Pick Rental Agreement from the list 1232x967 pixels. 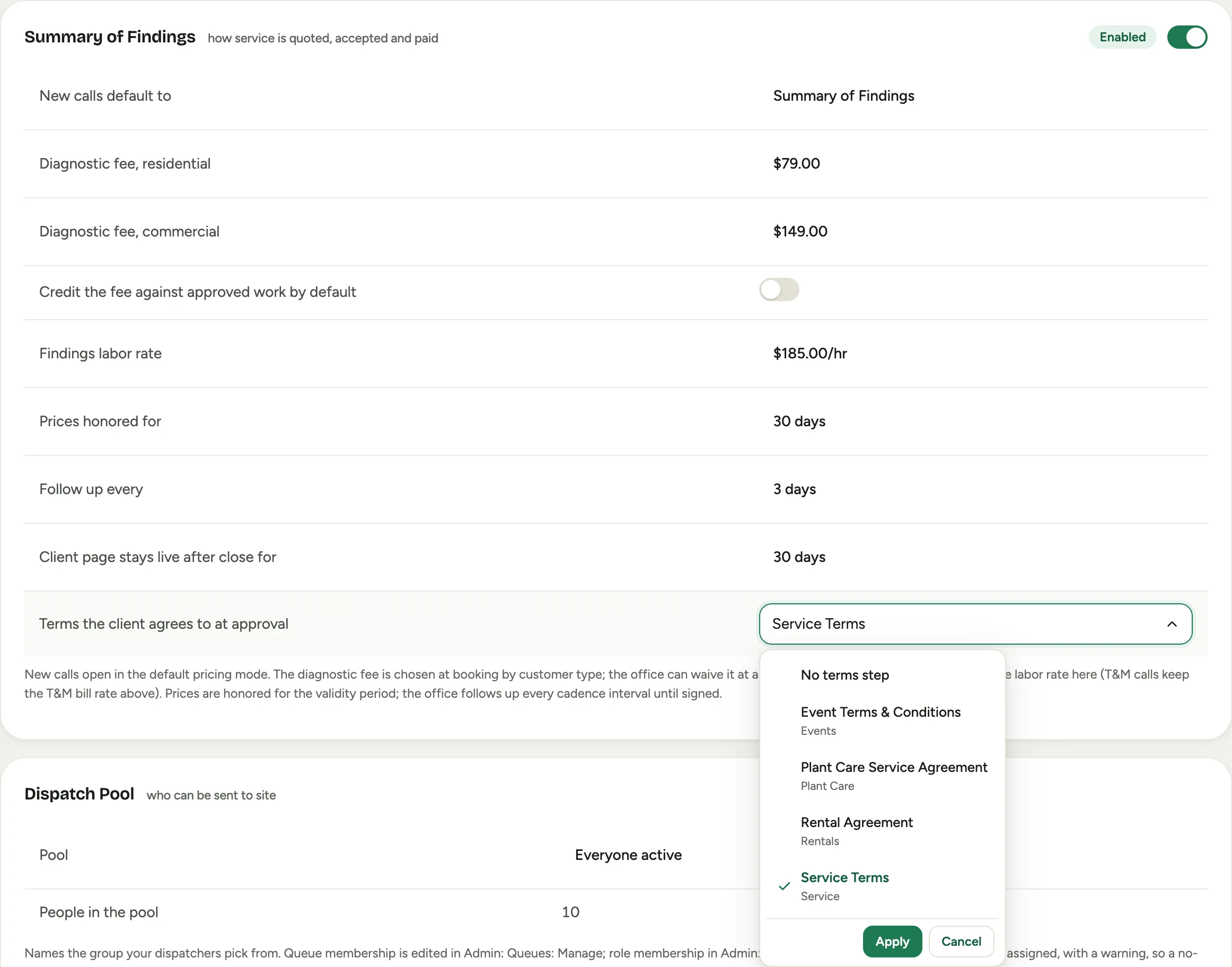[883, 831]
